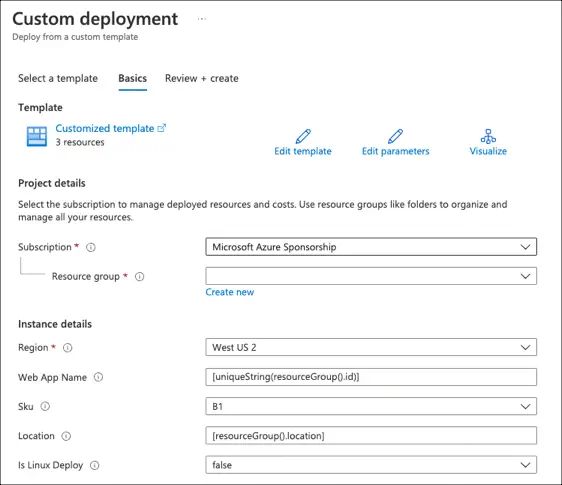
Task: Open the Sku dropdown showing B1
Action: tap(371, 406)
